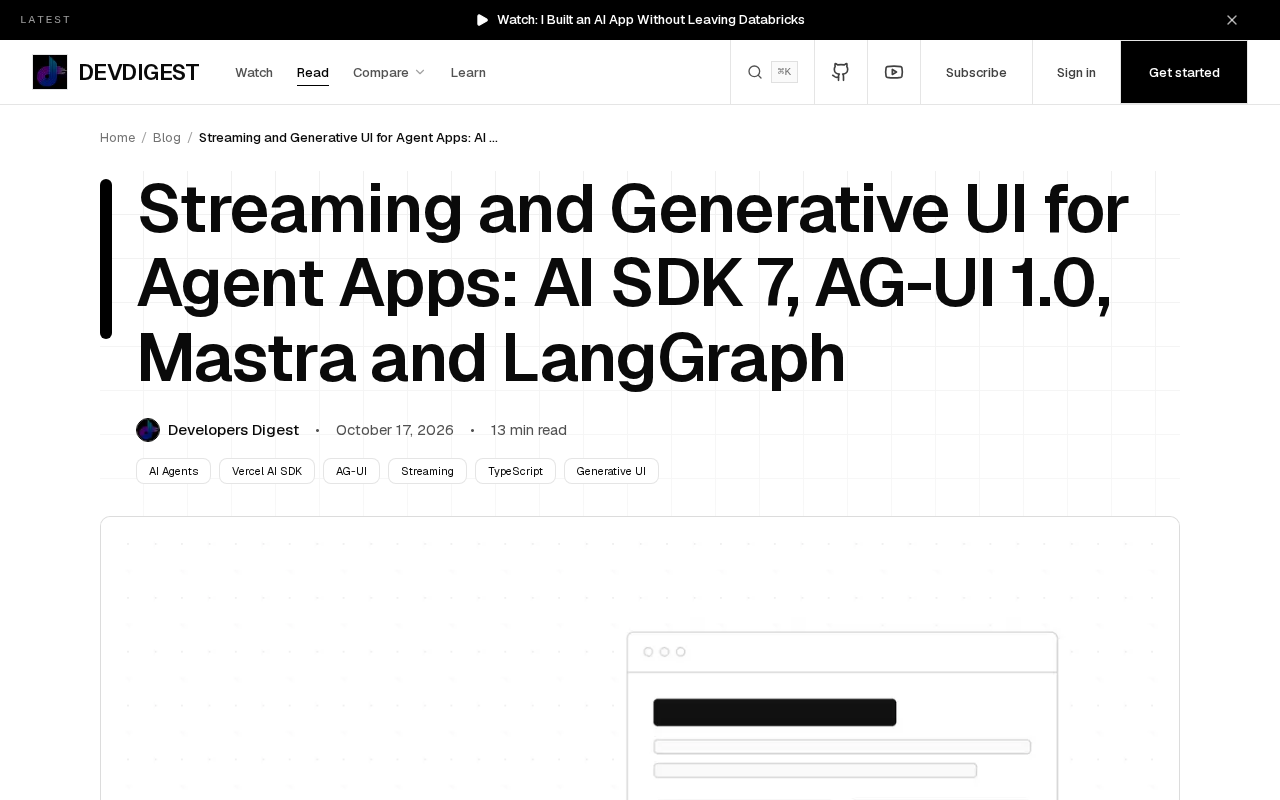Click the DEVDIGEST brand name

pos(139,72)
